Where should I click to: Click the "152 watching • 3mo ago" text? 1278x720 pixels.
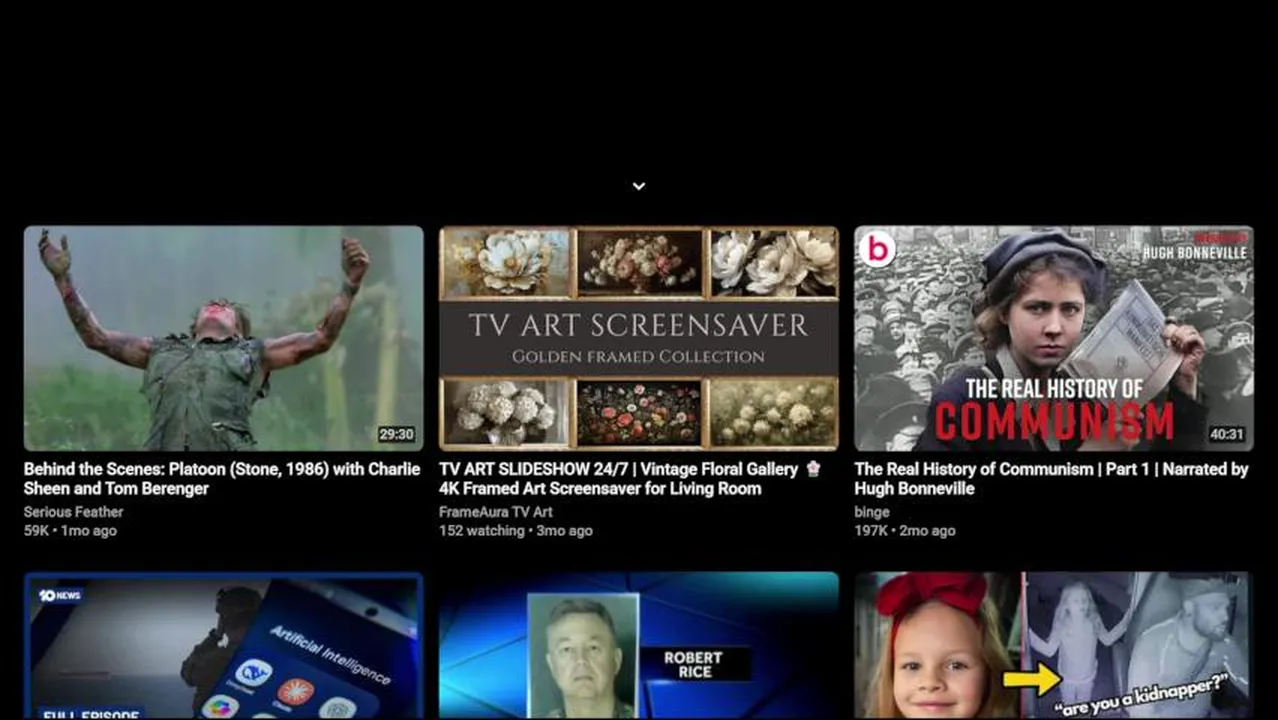click(516, 531)
